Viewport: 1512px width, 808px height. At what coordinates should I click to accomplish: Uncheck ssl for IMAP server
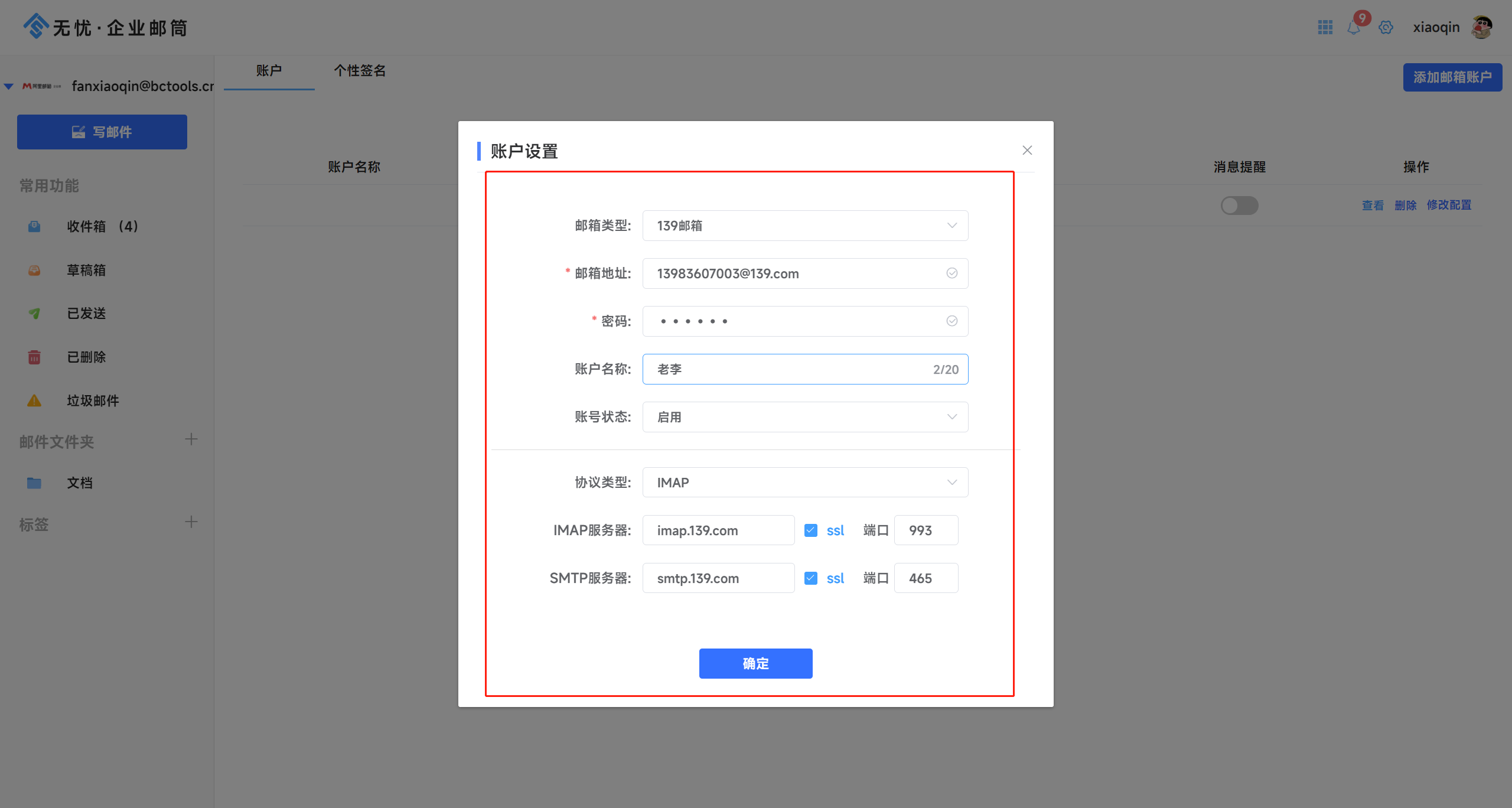811,530
